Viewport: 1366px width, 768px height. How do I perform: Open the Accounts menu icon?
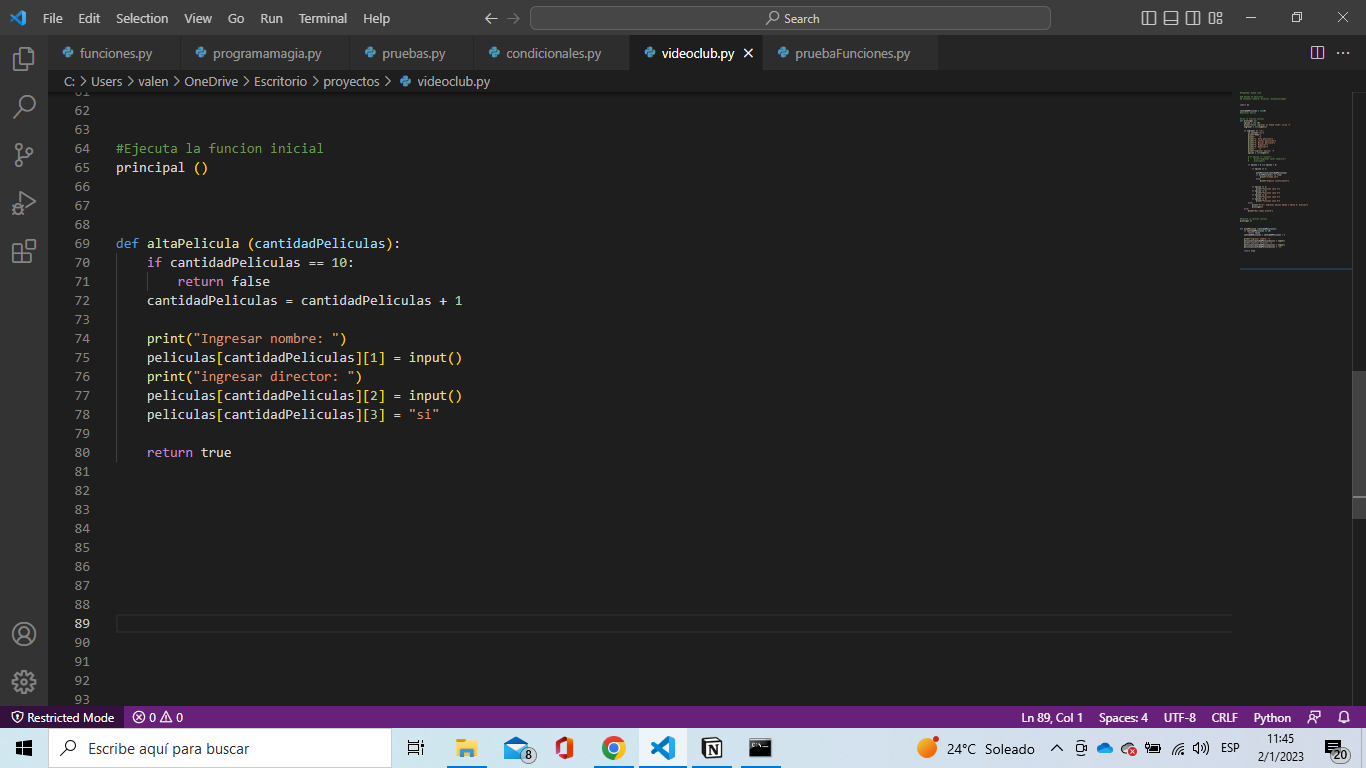coord(24,634)
